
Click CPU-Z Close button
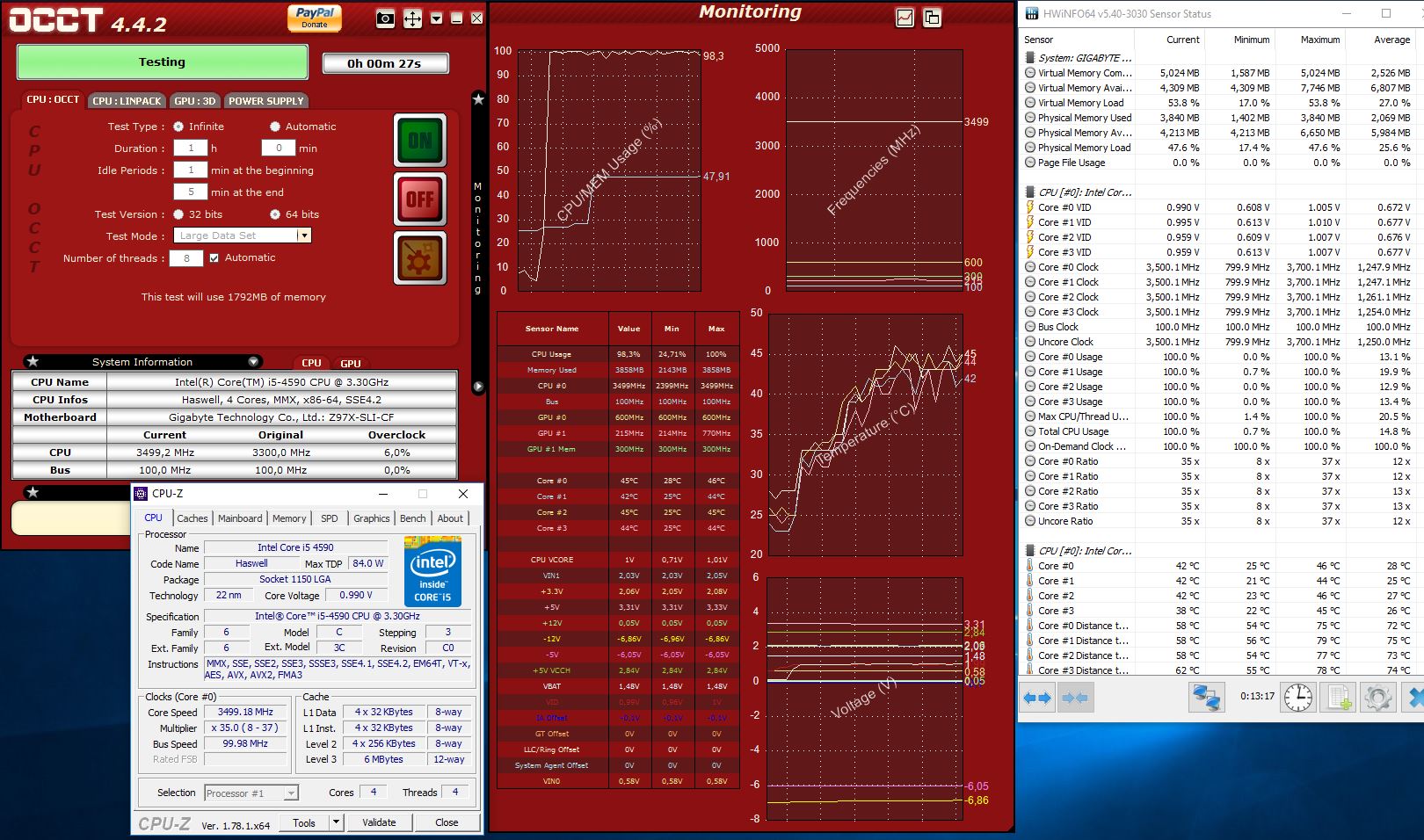(x=447, y=822)
